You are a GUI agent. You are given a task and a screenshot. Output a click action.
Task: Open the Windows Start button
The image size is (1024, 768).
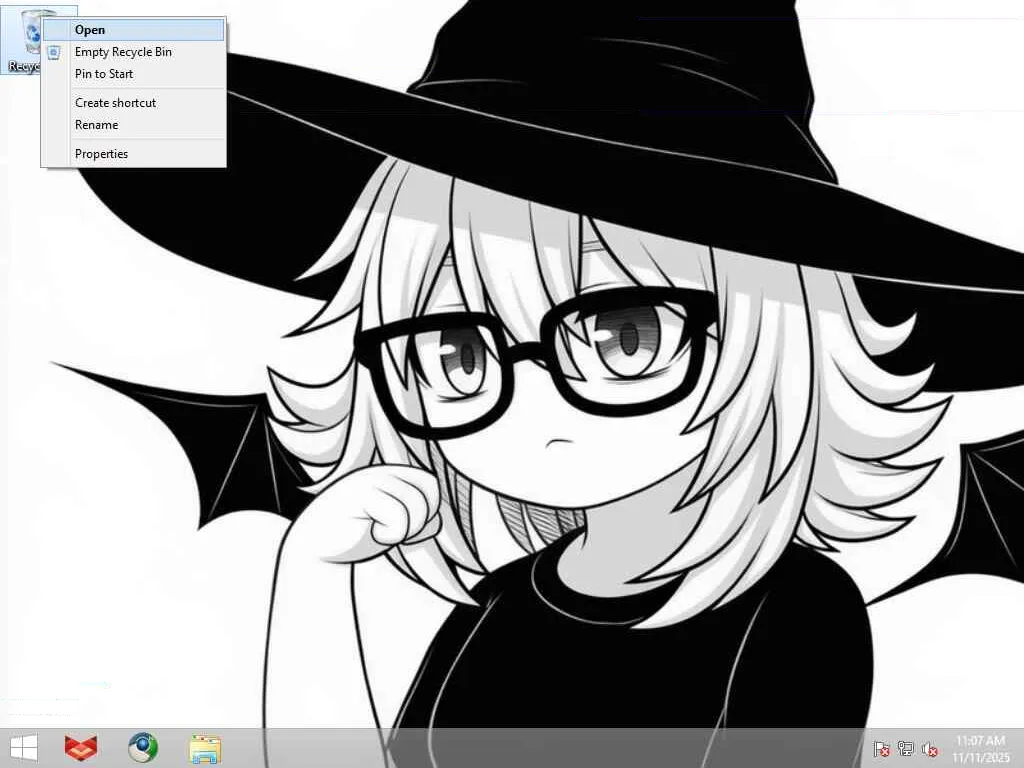point(24,748)
